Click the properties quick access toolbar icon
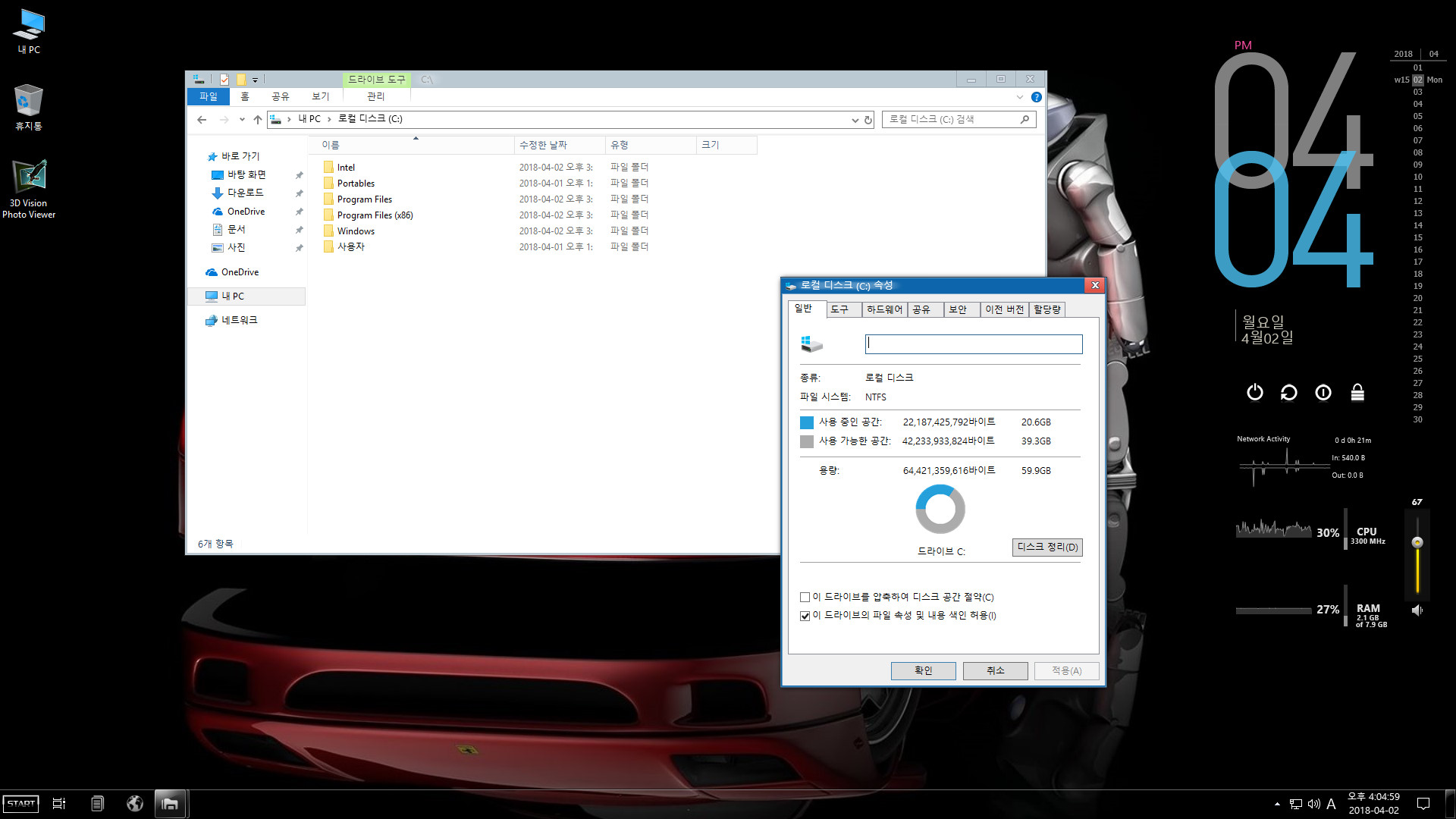The image size is (1456, 819). (224, 80)
